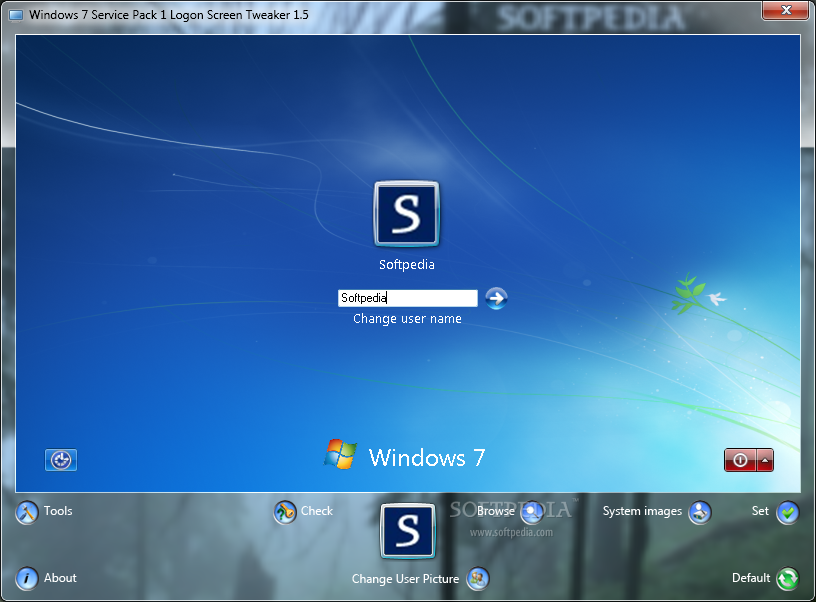Close the Logon Screen Tweaker window
The image size is (816, 602).
786,10
